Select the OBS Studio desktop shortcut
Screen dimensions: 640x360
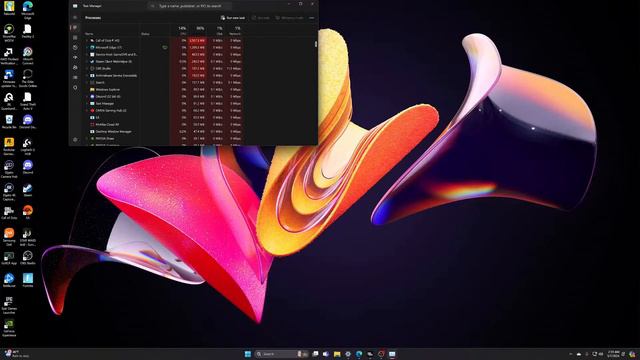point(28,258)
